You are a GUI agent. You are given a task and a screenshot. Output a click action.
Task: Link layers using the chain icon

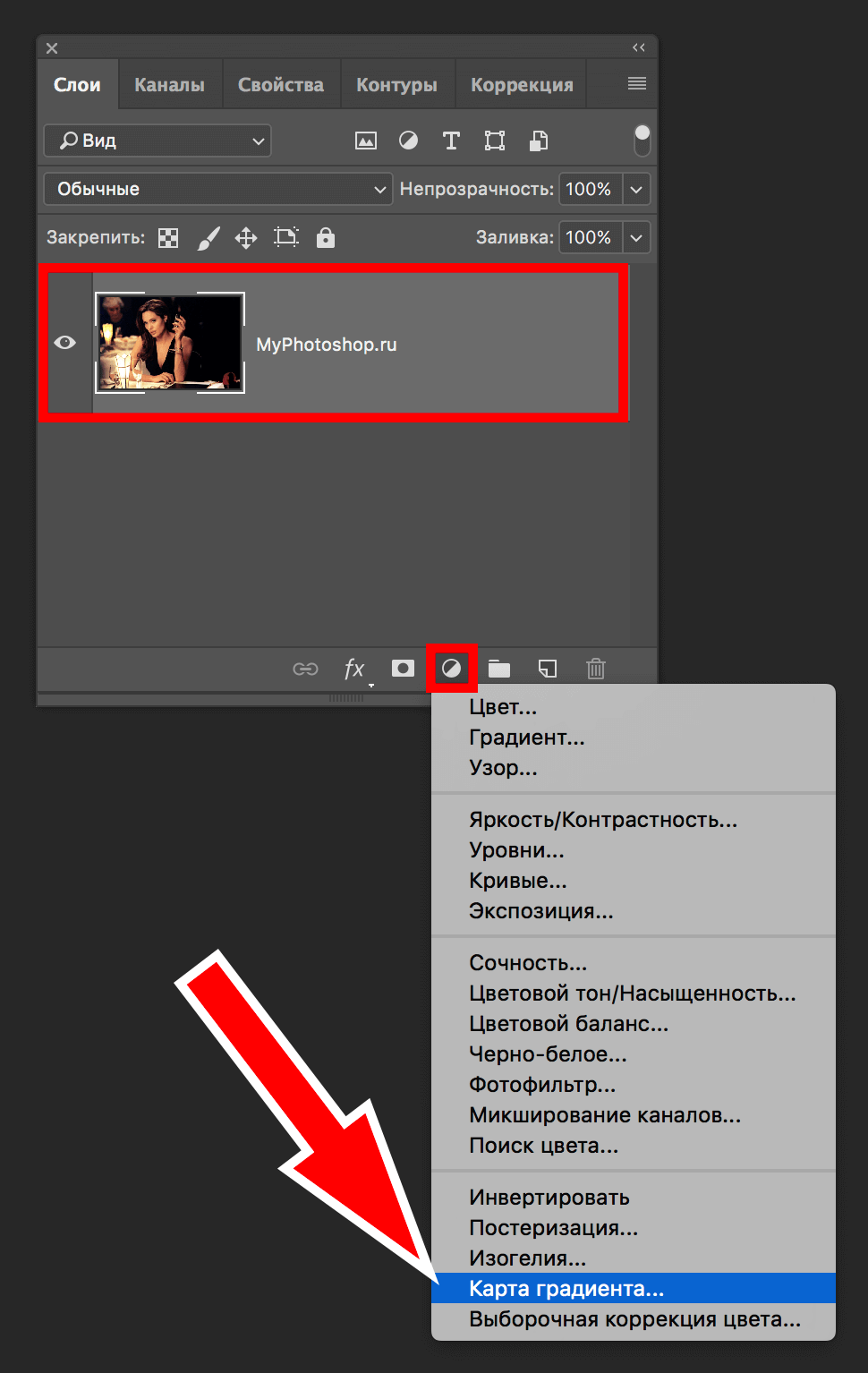pyautogui.click(x=304, y=669)
